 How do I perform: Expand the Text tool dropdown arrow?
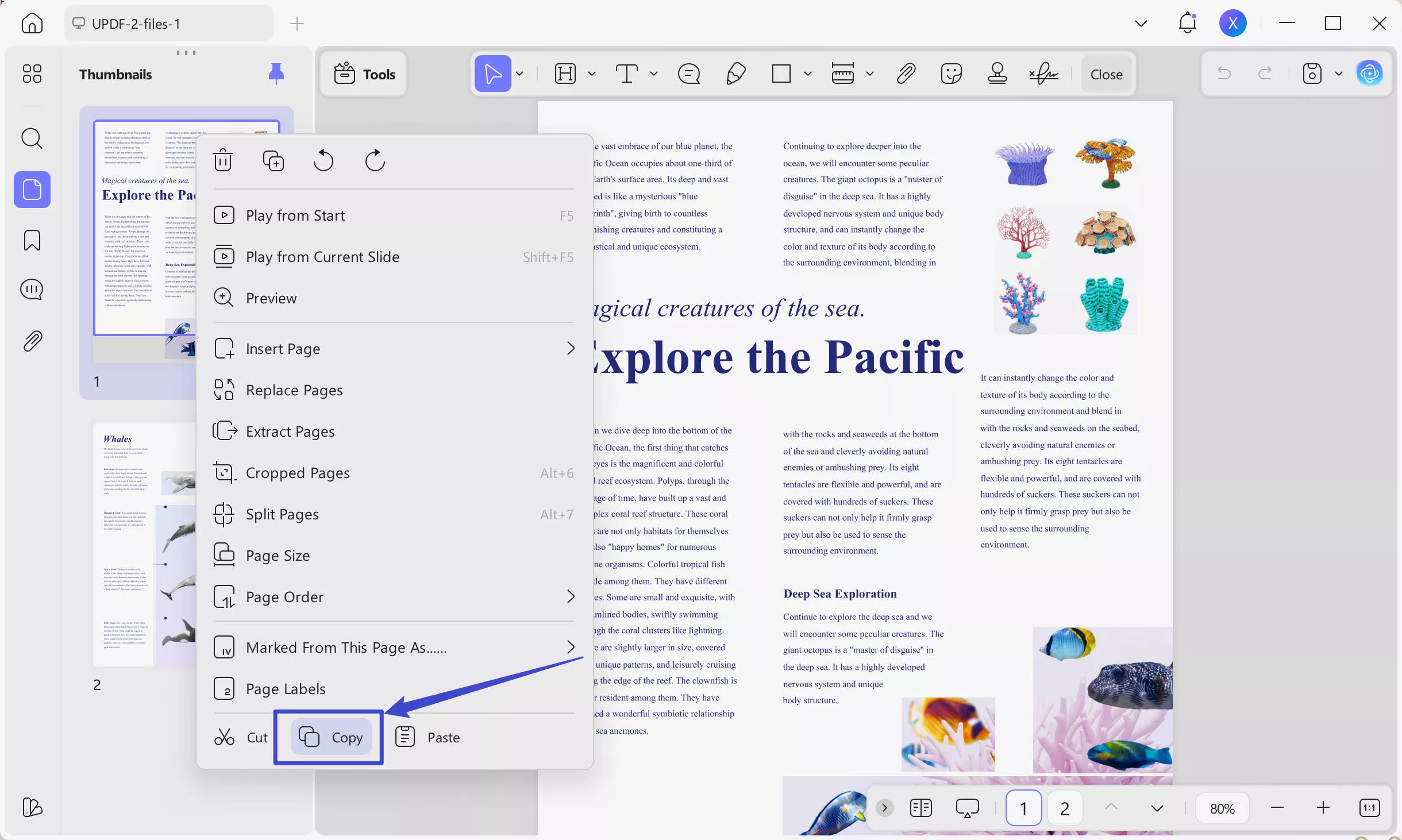654,74
